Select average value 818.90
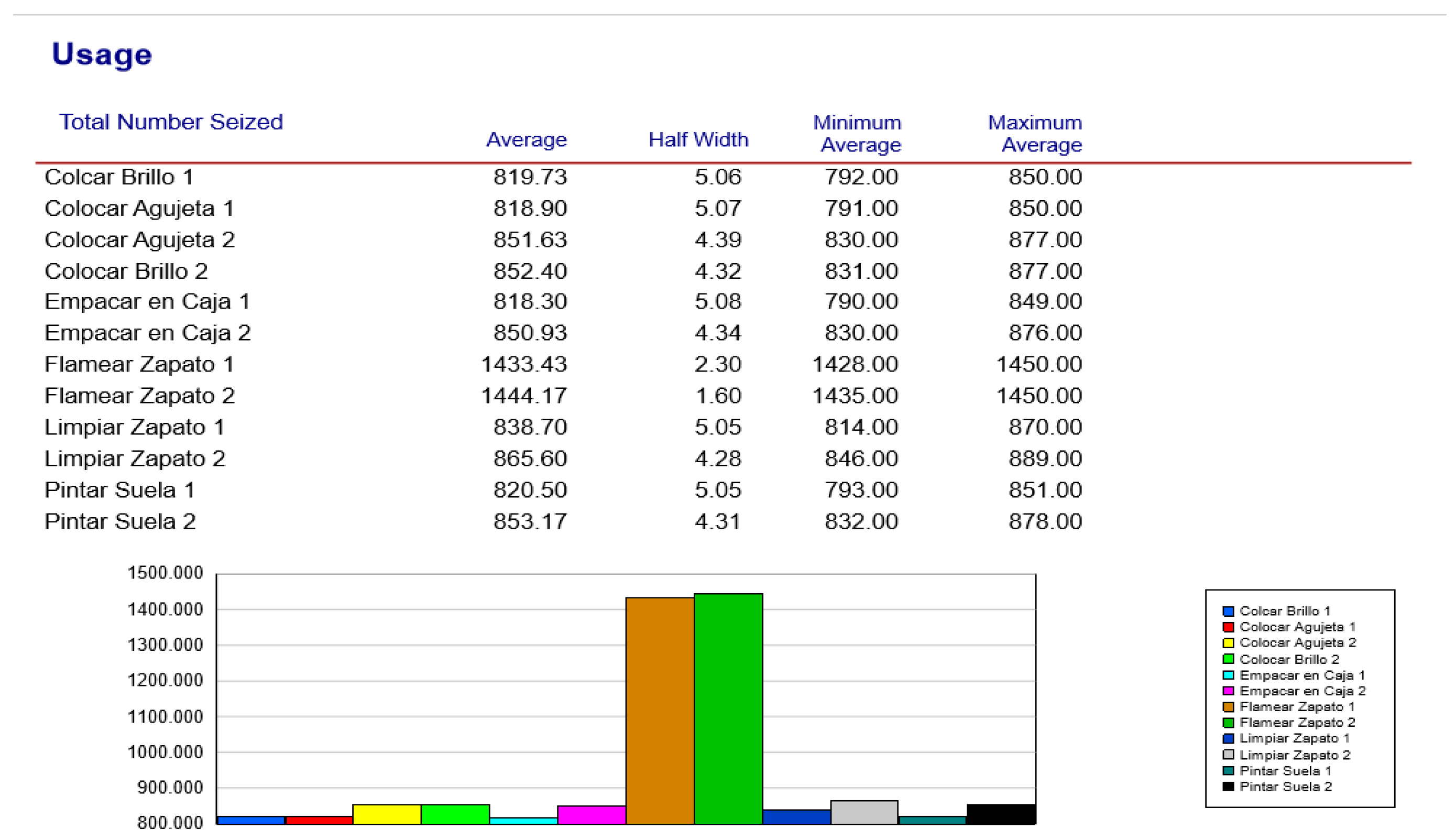The height and width of the screenshot is (840, 1456). (531, 208)
